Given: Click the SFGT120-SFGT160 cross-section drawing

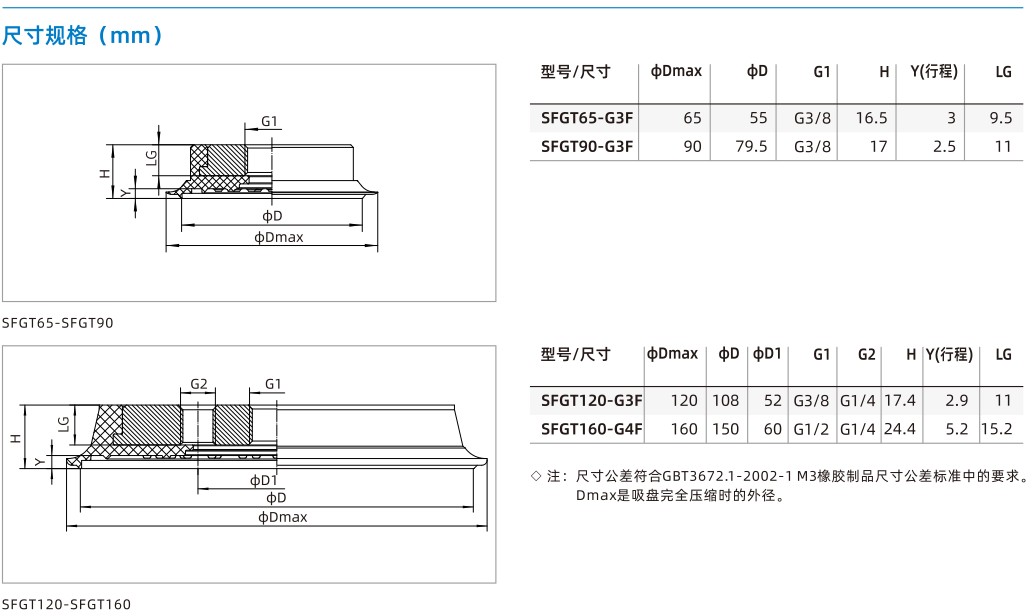Looking at the screenshot, I should [249, 464].
